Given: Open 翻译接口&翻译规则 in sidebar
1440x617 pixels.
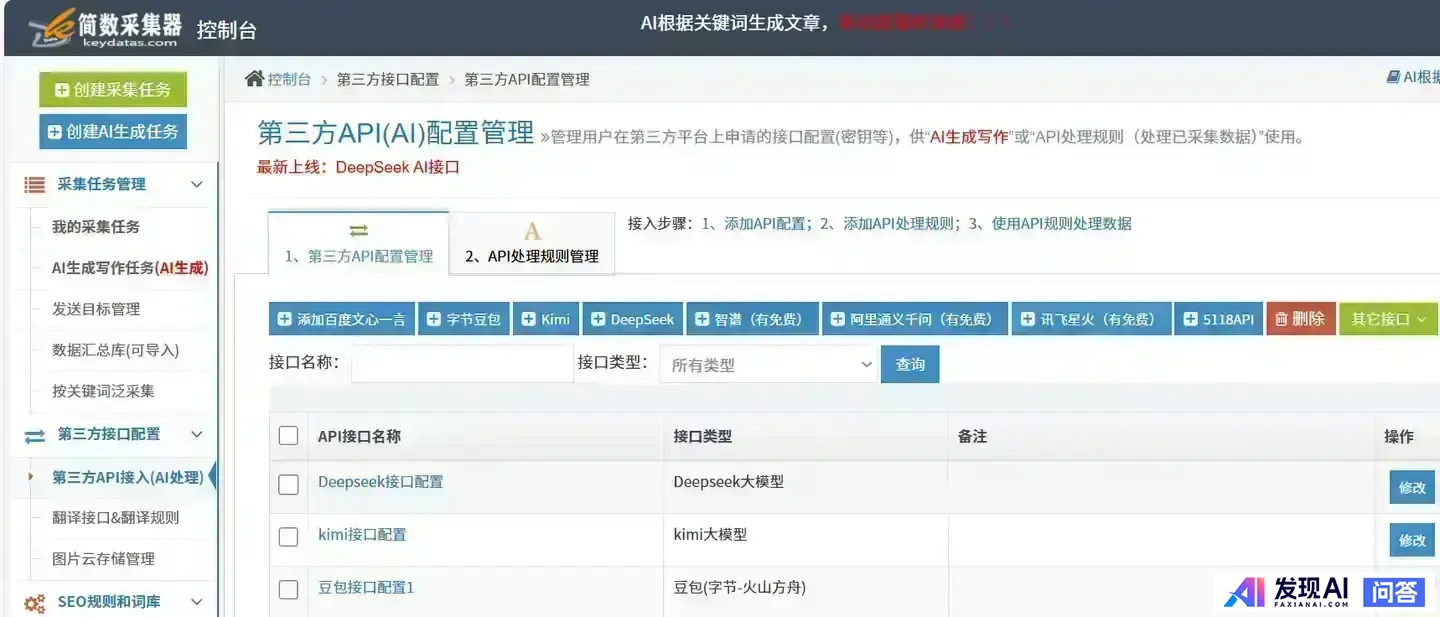Looking at the screenshot, I should pyautogui.click(x=115, y=518).
